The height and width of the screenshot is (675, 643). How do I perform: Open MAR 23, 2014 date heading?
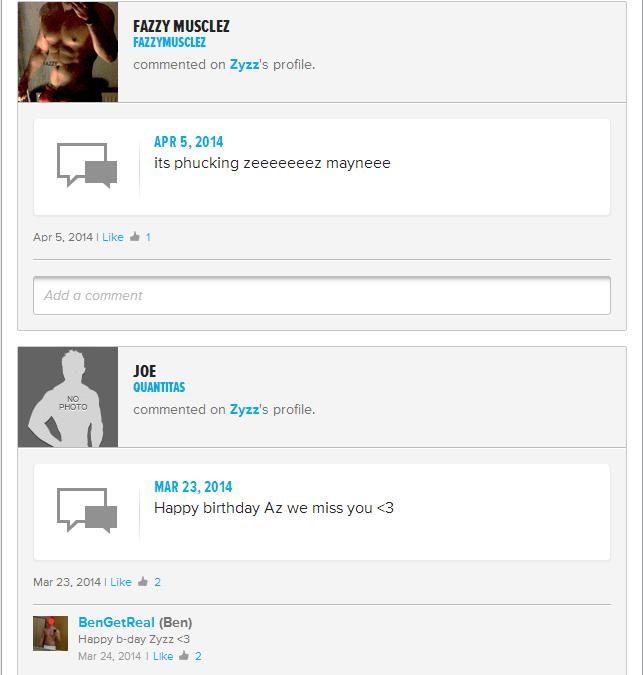(193, 486)
